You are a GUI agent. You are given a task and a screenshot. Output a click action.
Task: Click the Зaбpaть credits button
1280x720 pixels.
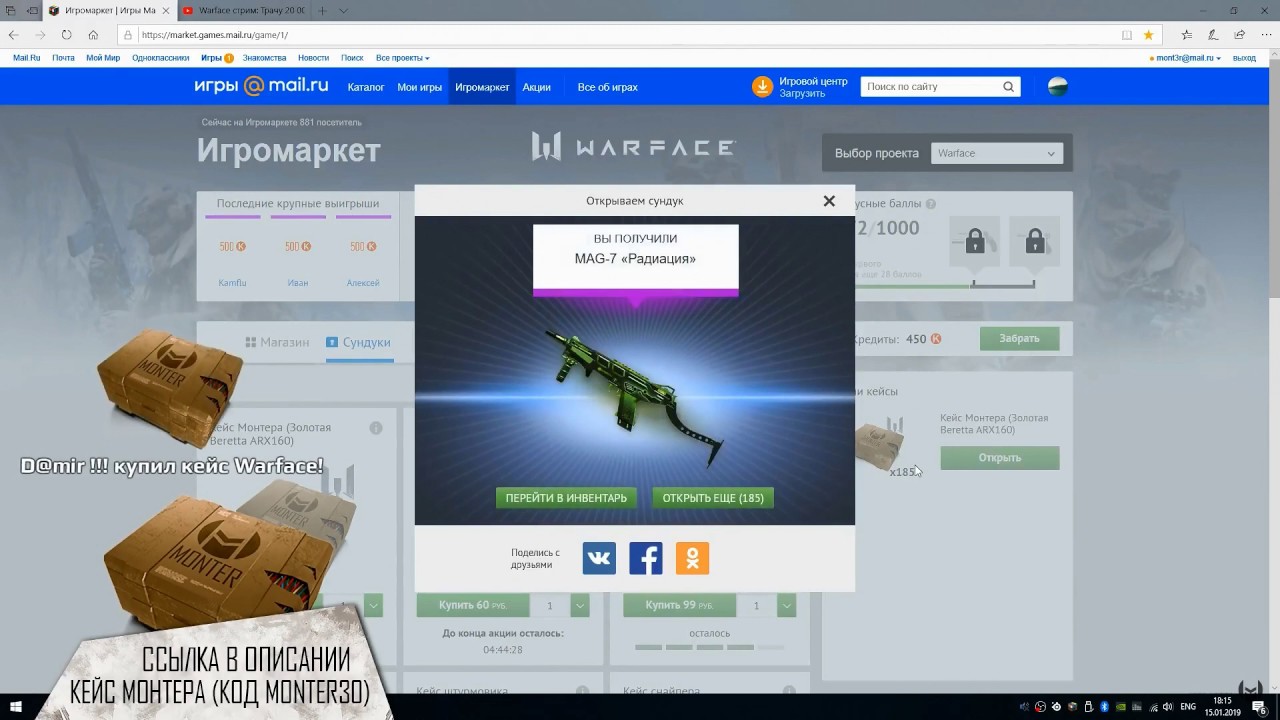click(1019, 338)
